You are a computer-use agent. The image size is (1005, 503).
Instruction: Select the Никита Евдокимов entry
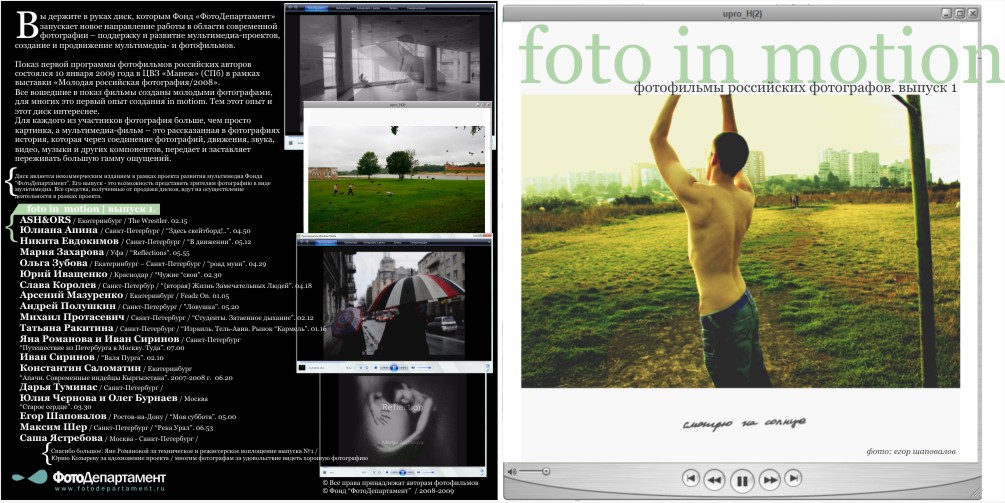(x=135, y=241)
